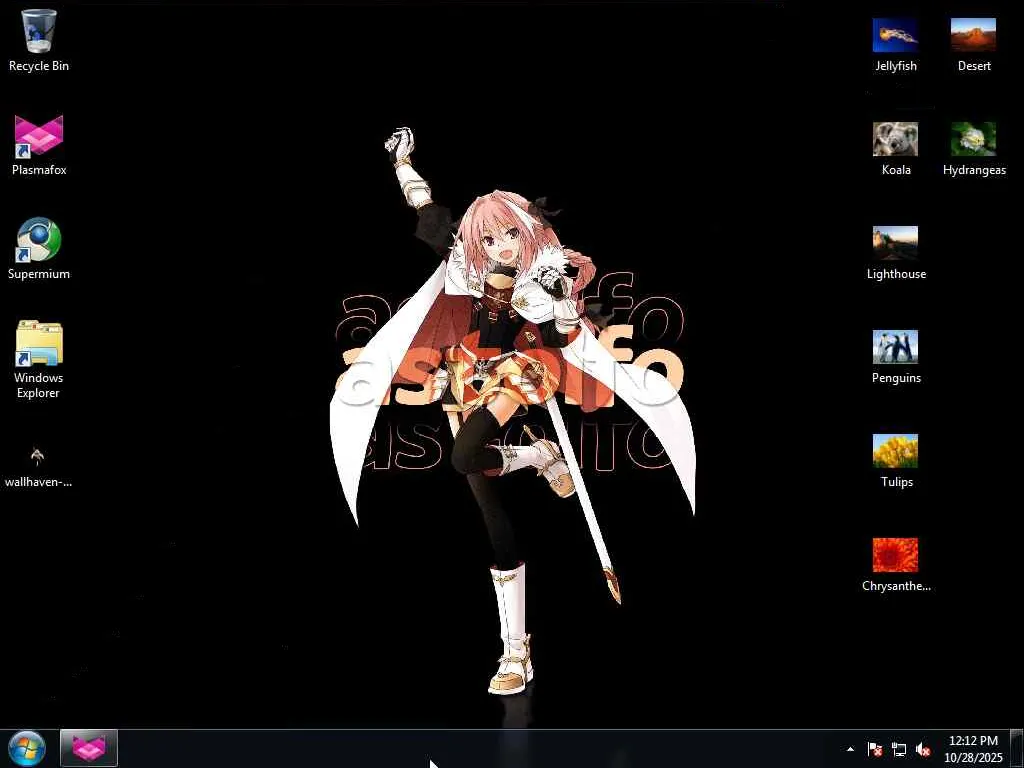The width and height of the screenshot is (1024, 768).
Task: Open Plasmafox from the taskbar
Action: tap(89, 748)
